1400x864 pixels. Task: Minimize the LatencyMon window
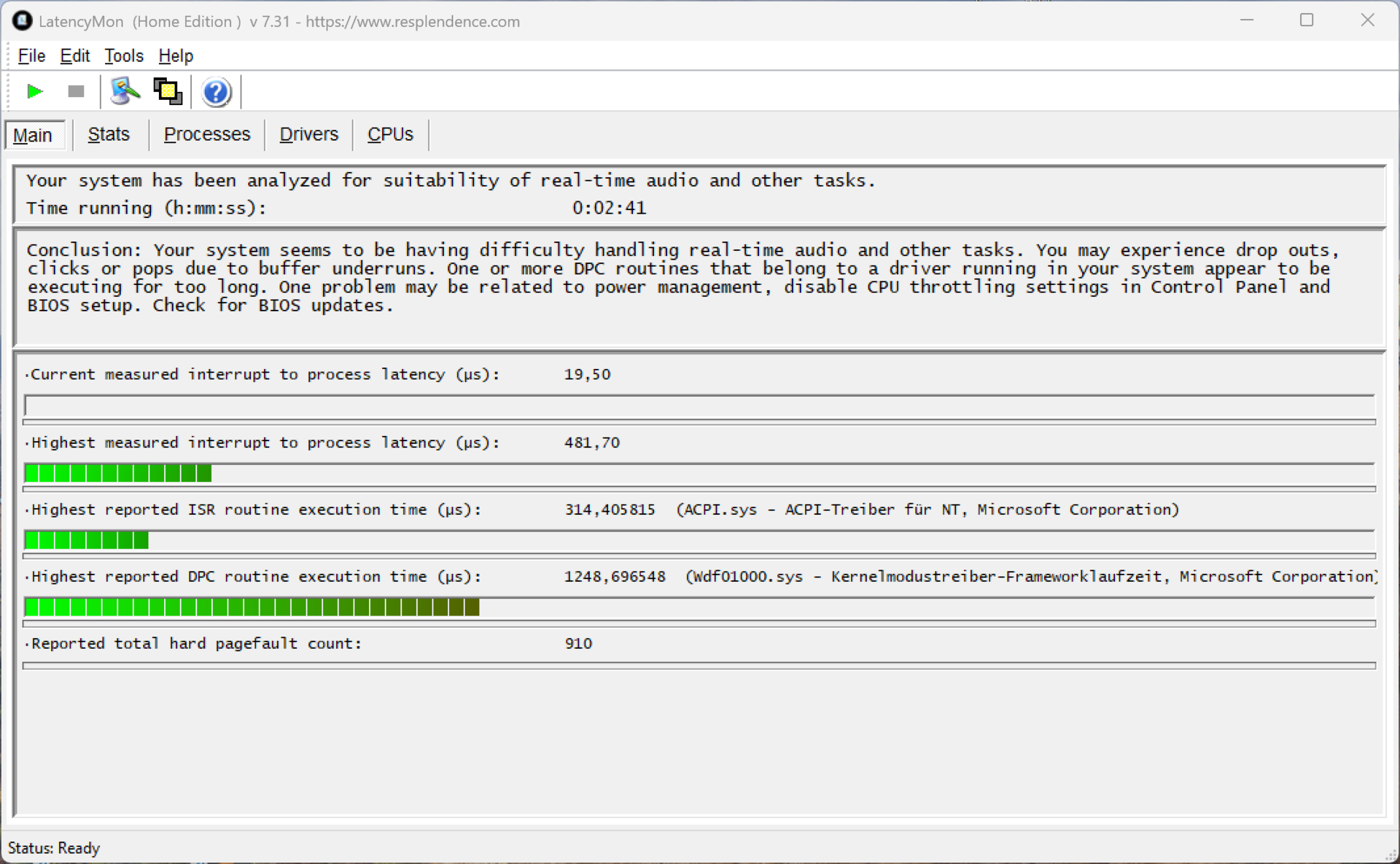[x=1246, y=20]
